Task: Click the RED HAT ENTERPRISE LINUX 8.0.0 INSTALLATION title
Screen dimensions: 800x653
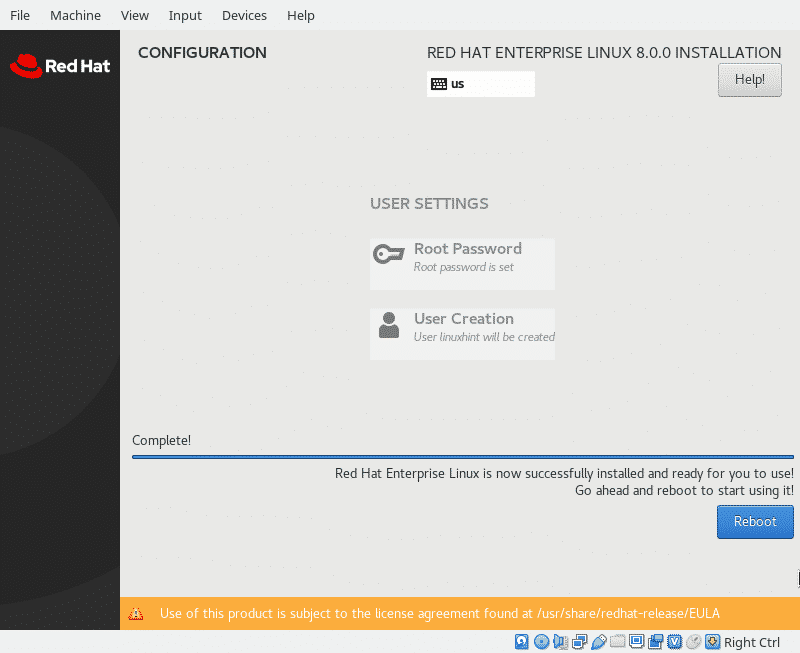Action: [604, 53]
